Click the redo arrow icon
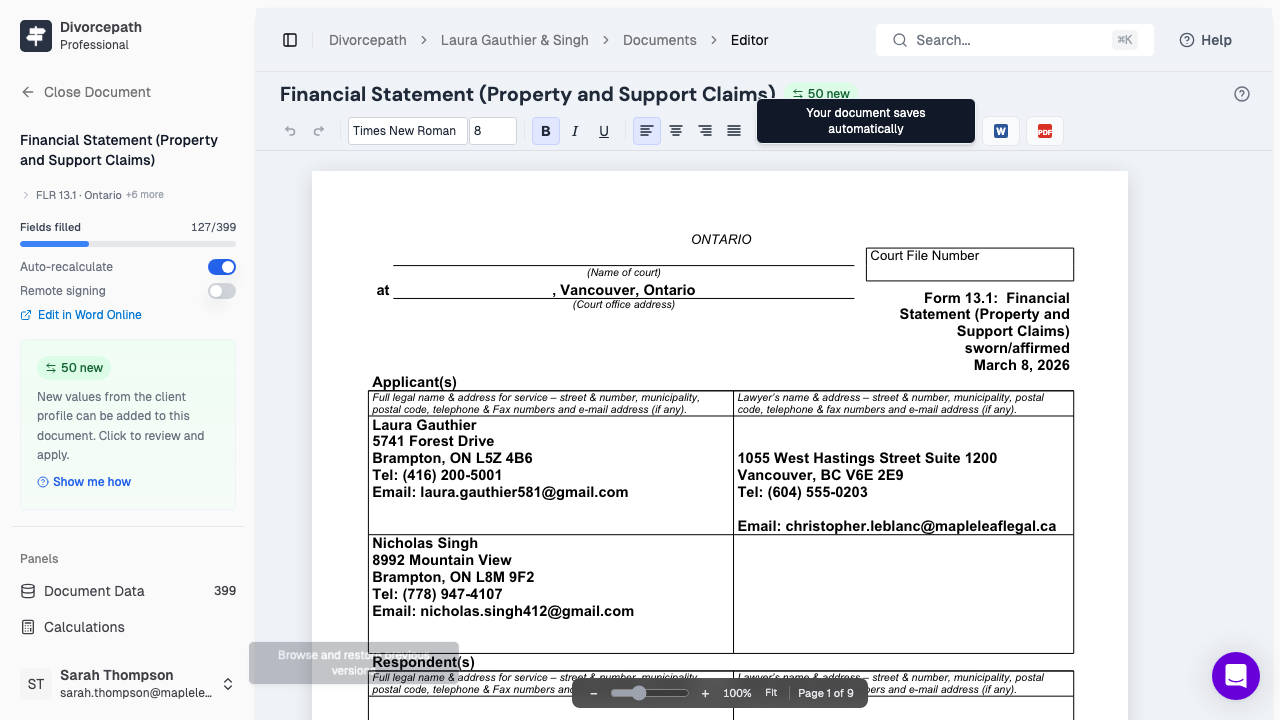Image resolution: width=1280 pixels, height=720 pixels. pos(319,131)
